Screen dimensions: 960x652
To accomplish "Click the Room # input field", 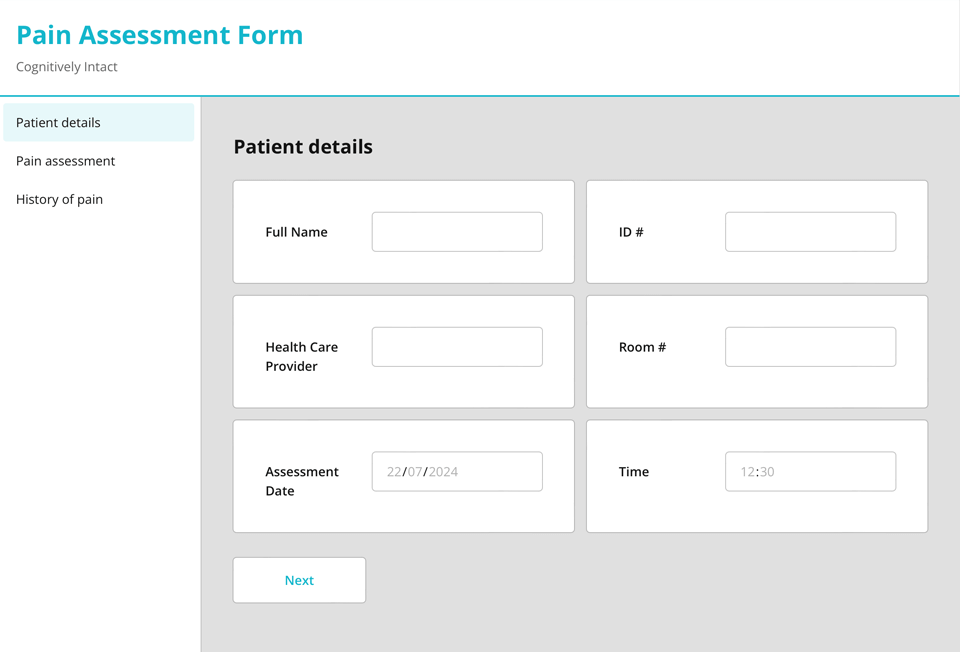I will tap(810, 347).
